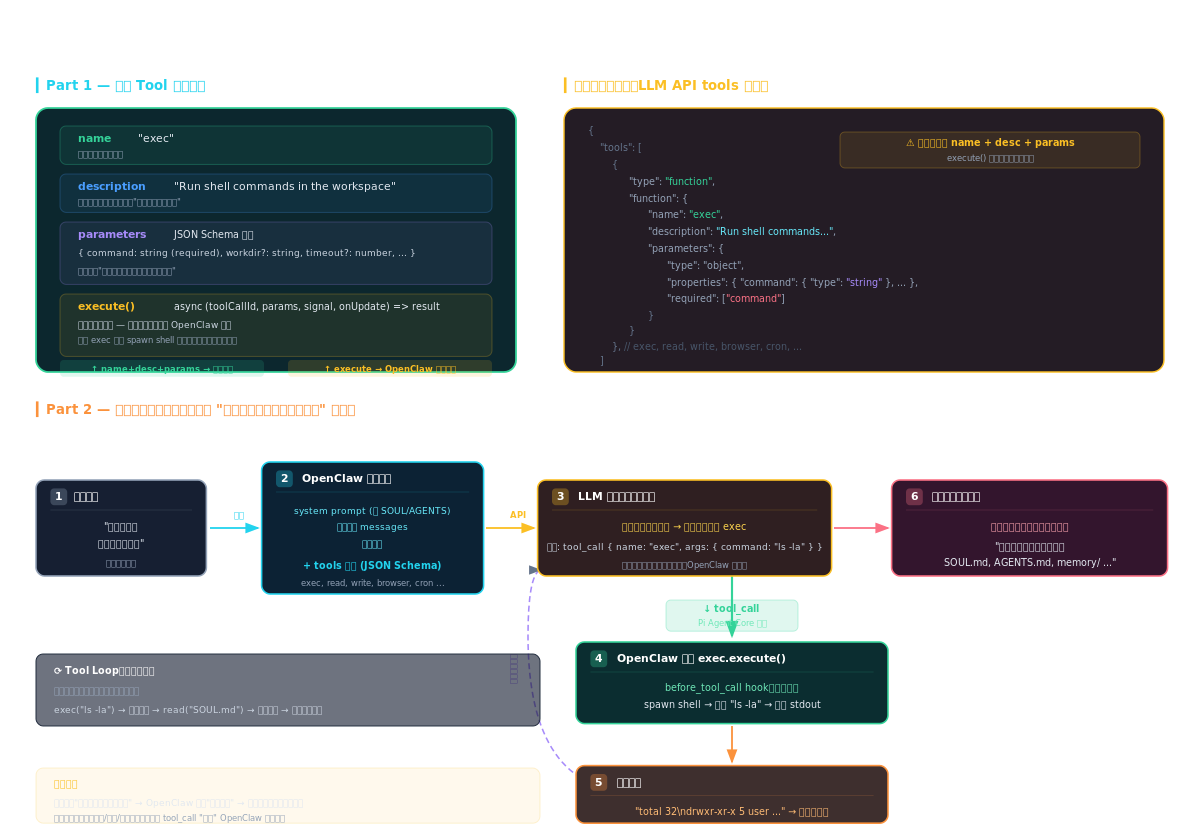1200x840 pixels.
Task: Select the '"tools": [' JSON line
Action: pyautogui.click(x=621, y=148)
